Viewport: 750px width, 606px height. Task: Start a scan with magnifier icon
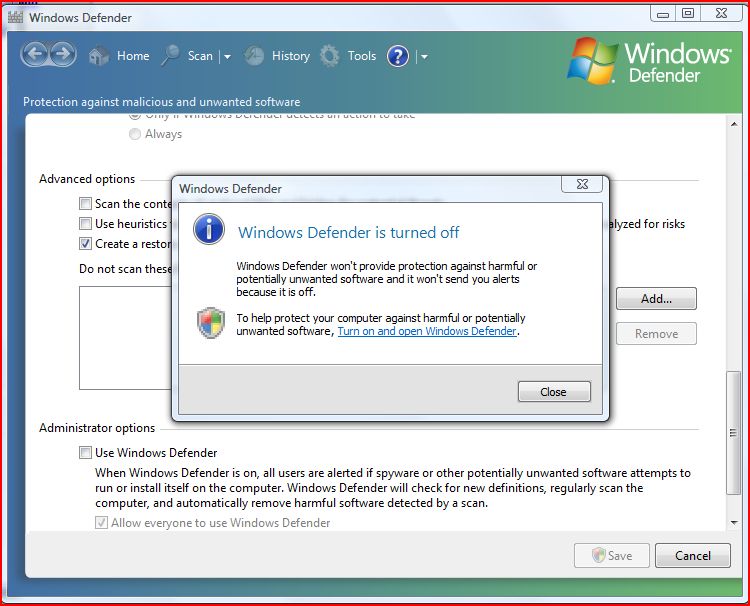pyautogui.click(x=170, y=55)
